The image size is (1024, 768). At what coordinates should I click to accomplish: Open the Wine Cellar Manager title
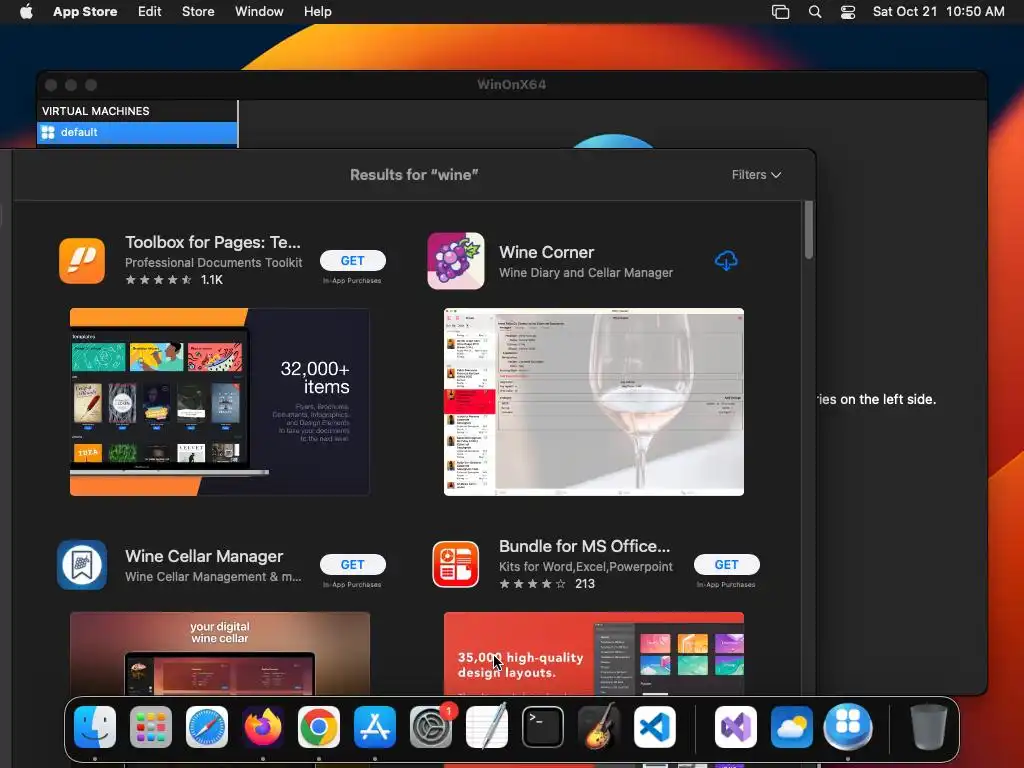pos(204,556)
